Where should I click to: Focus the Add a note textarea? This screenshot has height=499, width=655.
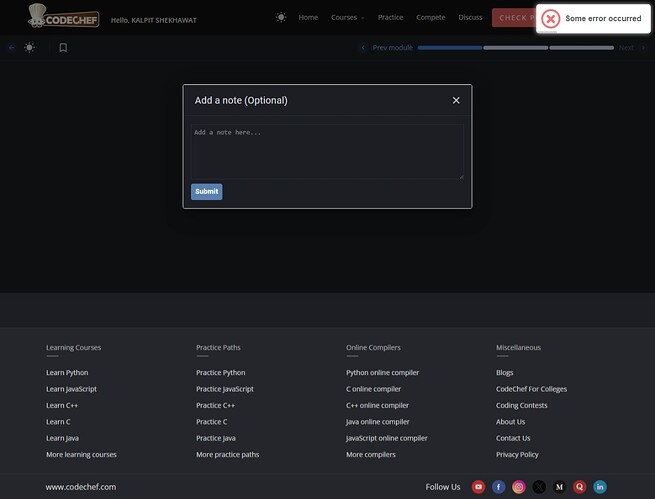[327, 152]
